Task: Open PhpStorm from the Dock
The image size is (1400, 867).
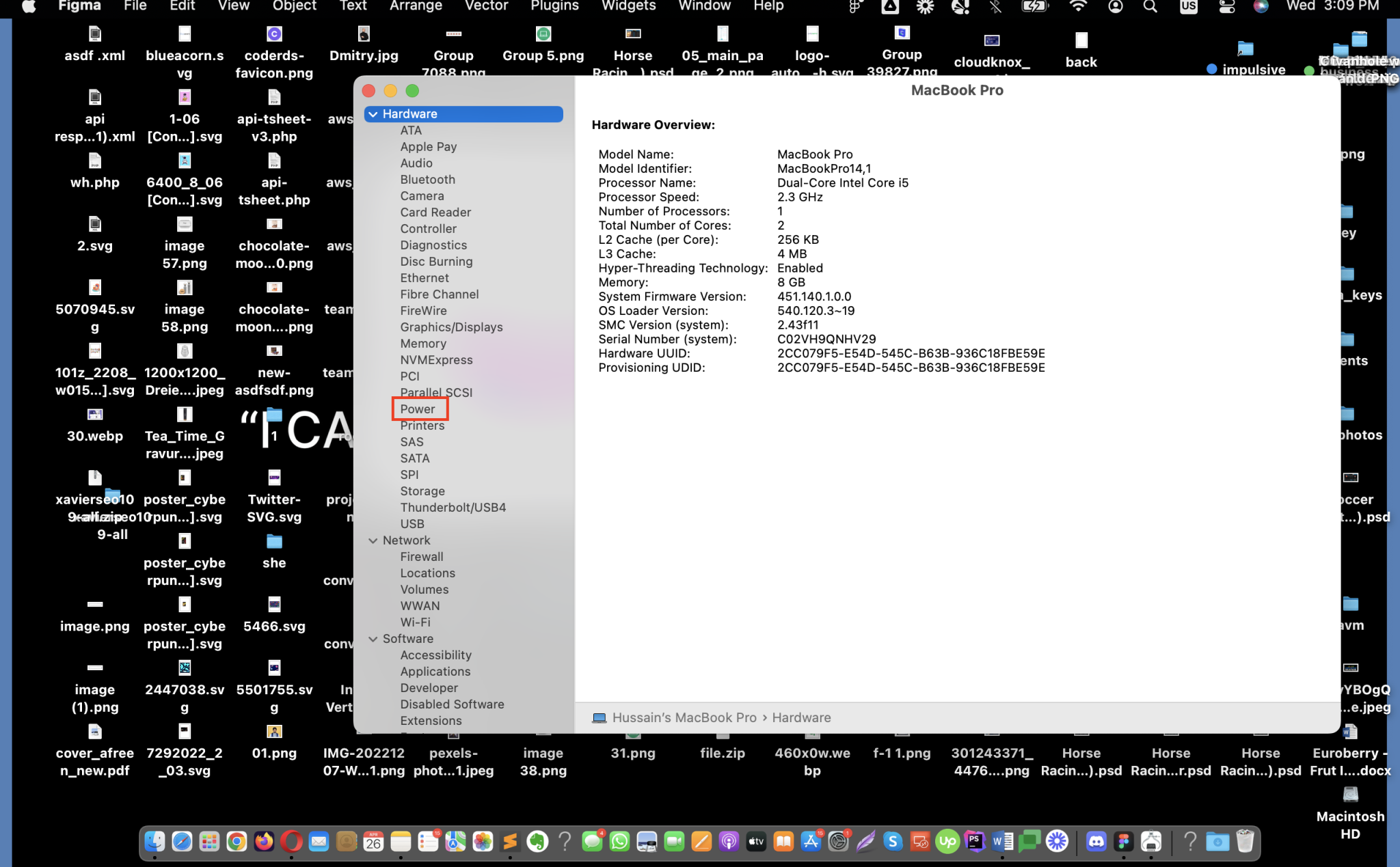Action: pos(975,842)
